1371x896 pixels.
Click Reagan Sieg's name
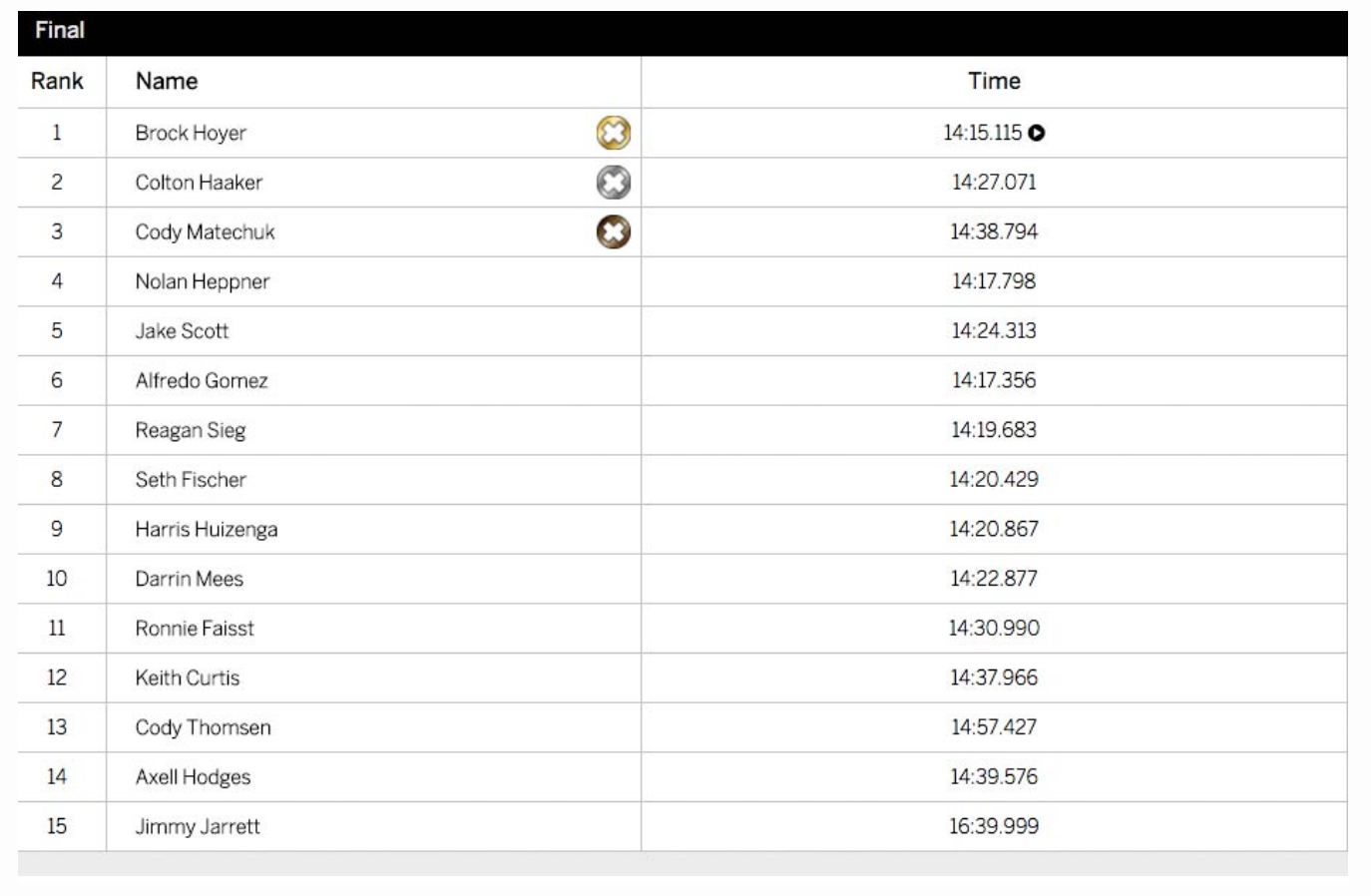191,431
